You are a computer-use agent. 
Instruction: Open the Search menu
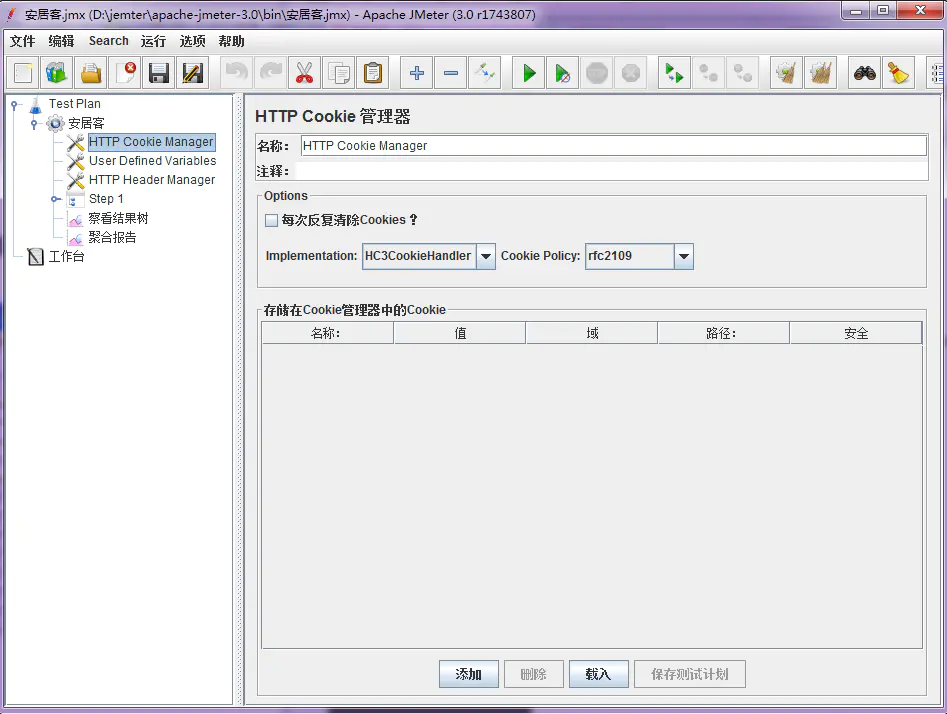coord(109,41)
